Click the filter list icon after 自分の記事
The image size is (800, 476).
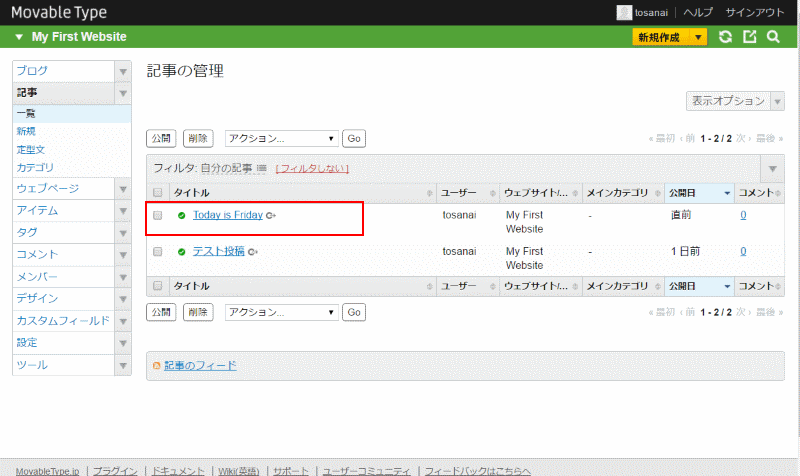(262, 168)
